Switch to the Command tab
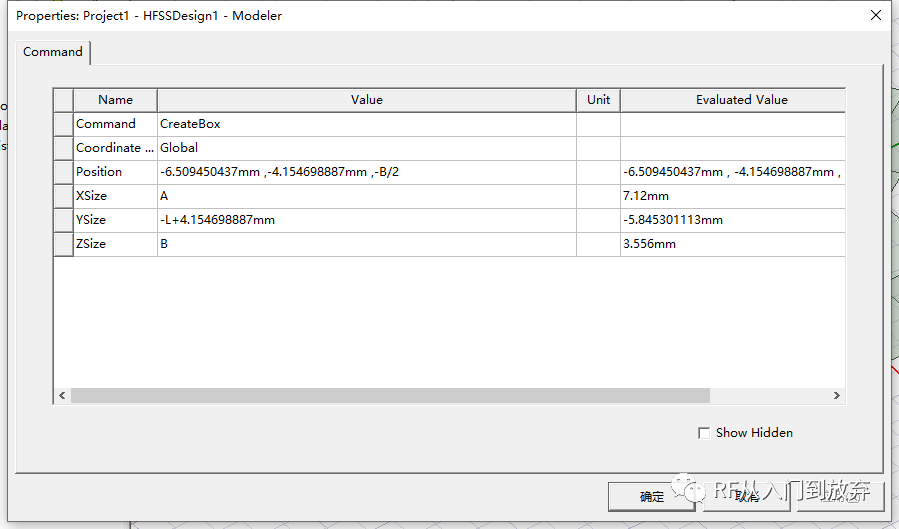 (53, 52)
